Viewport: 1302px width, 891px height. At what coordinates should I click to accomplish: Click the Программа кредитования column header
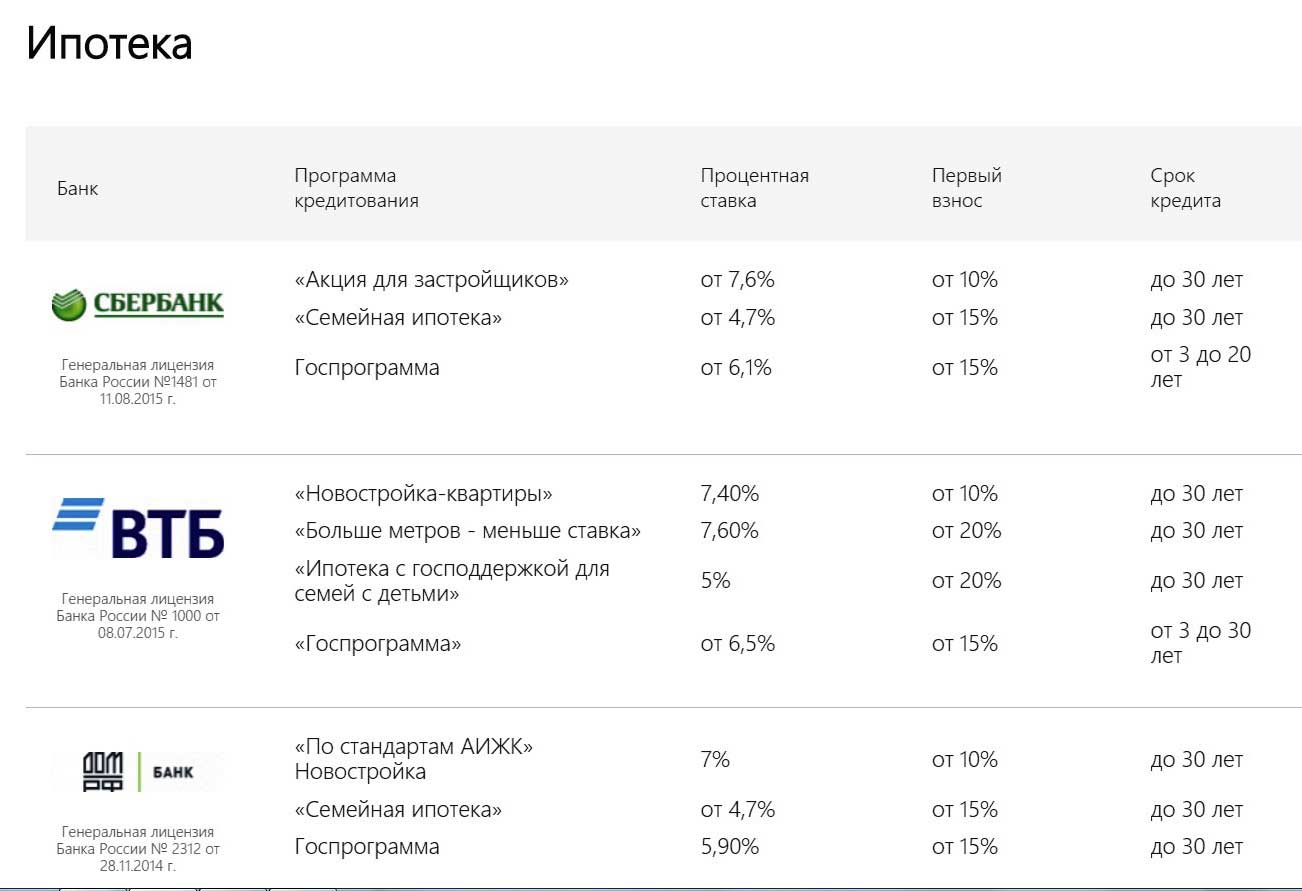[x=356, y=188]
